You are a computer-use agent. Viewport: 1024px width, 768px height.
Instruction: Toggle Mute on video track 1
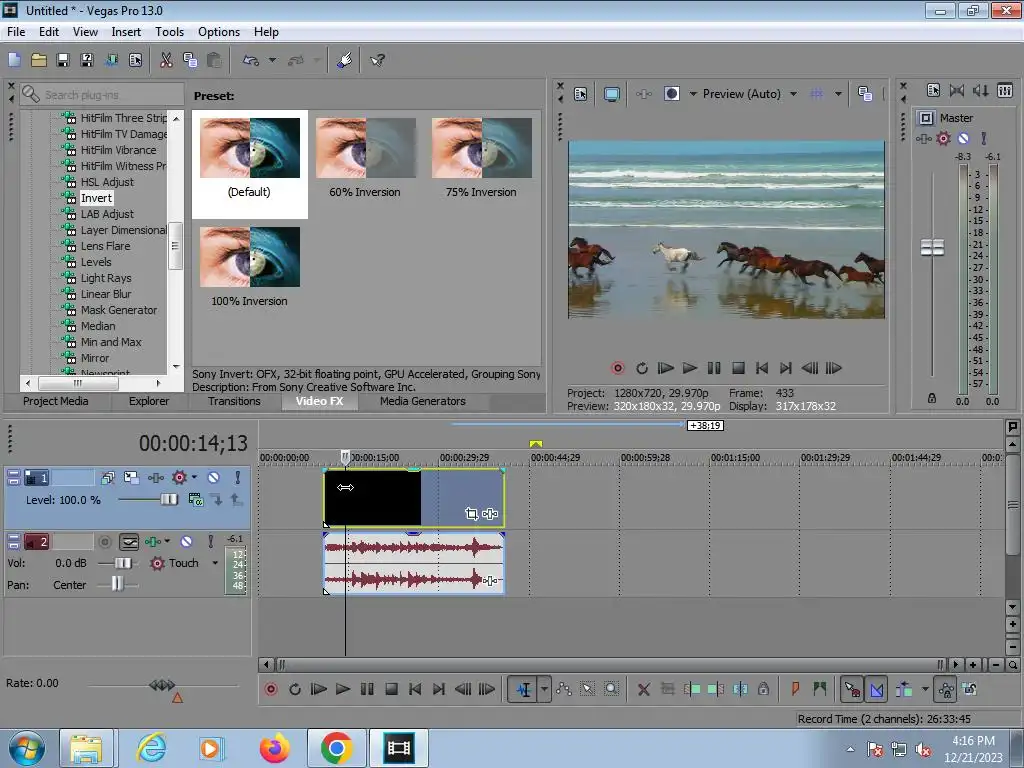coord(213,478)
